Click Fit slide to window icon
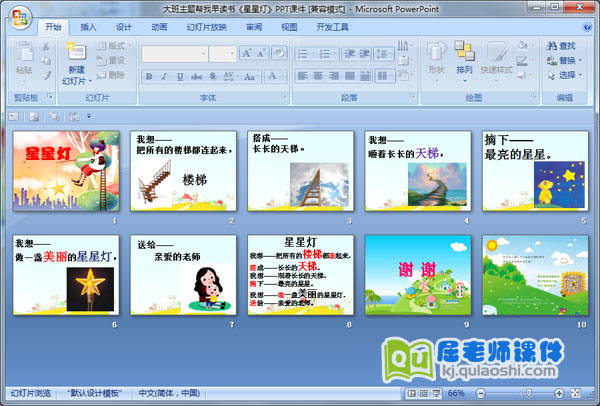Viewport: 600px width, 406px height. point(576,393)
